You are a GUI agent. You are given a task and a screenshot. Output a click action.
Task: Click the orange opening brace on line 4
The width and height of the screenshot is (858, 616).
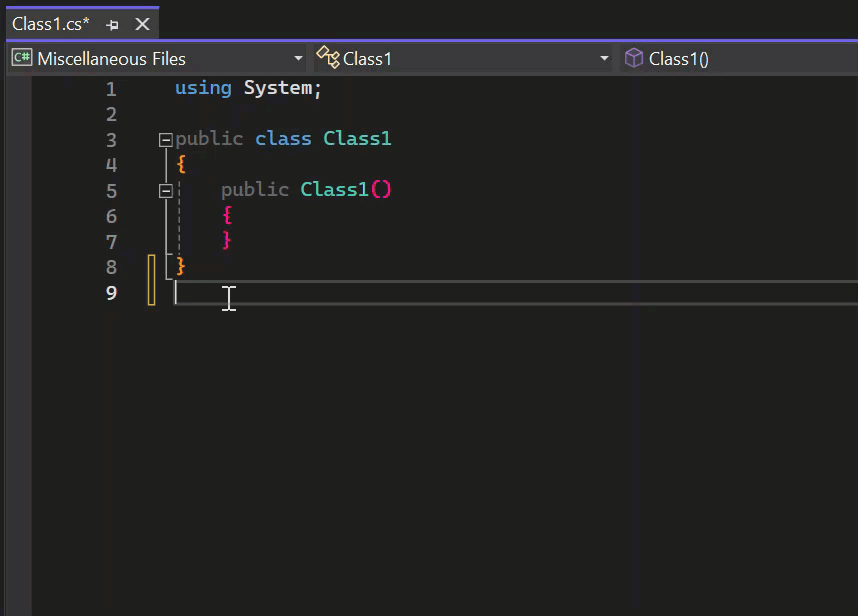click(x=181, y=165)
